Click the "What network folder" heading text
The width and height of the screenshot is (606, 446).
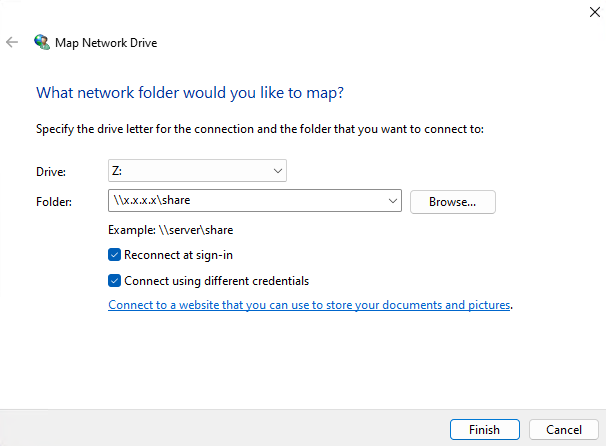188,92
